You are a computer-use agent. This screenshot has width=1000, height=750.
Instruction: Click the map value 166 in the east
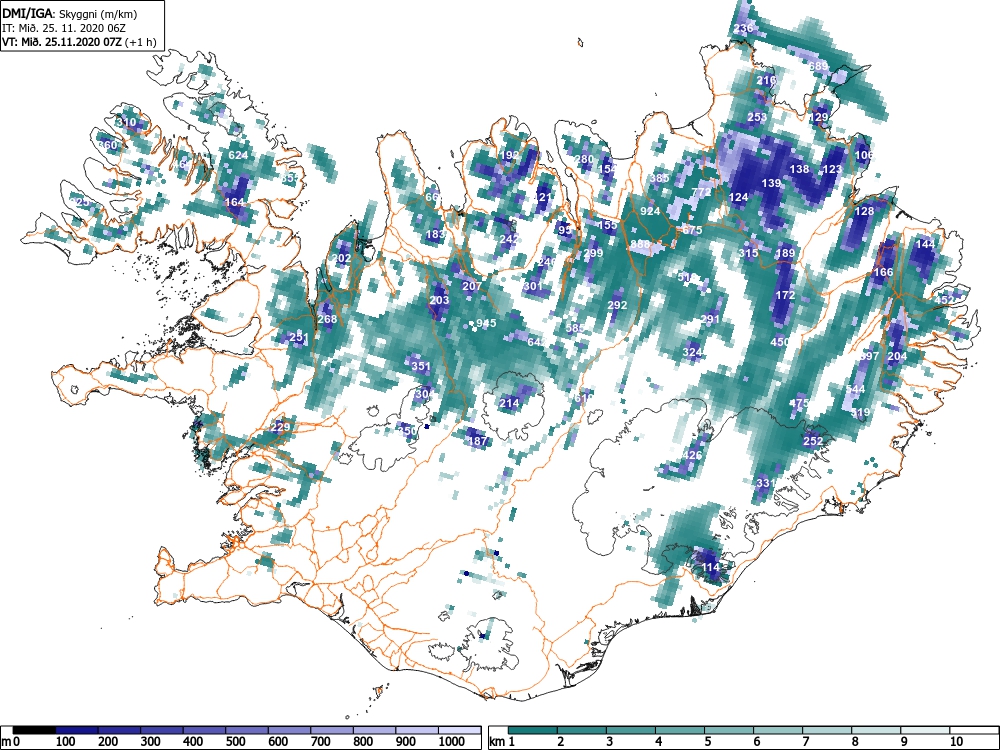coord(883,272)
